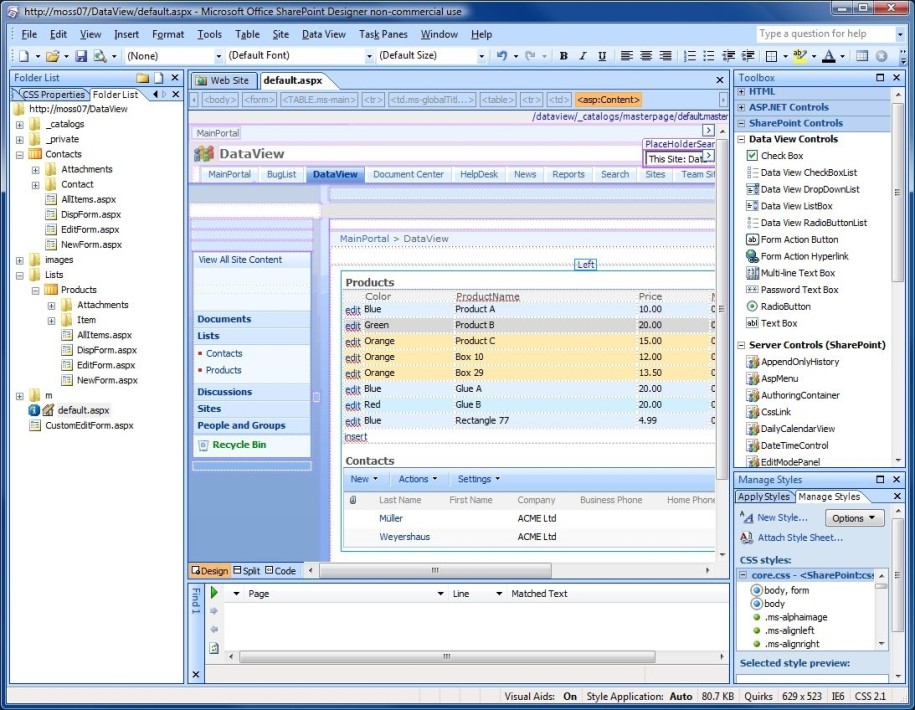
Task: Toggle Italic formatting
Action: pyautogui.click(x=582, y=56)
